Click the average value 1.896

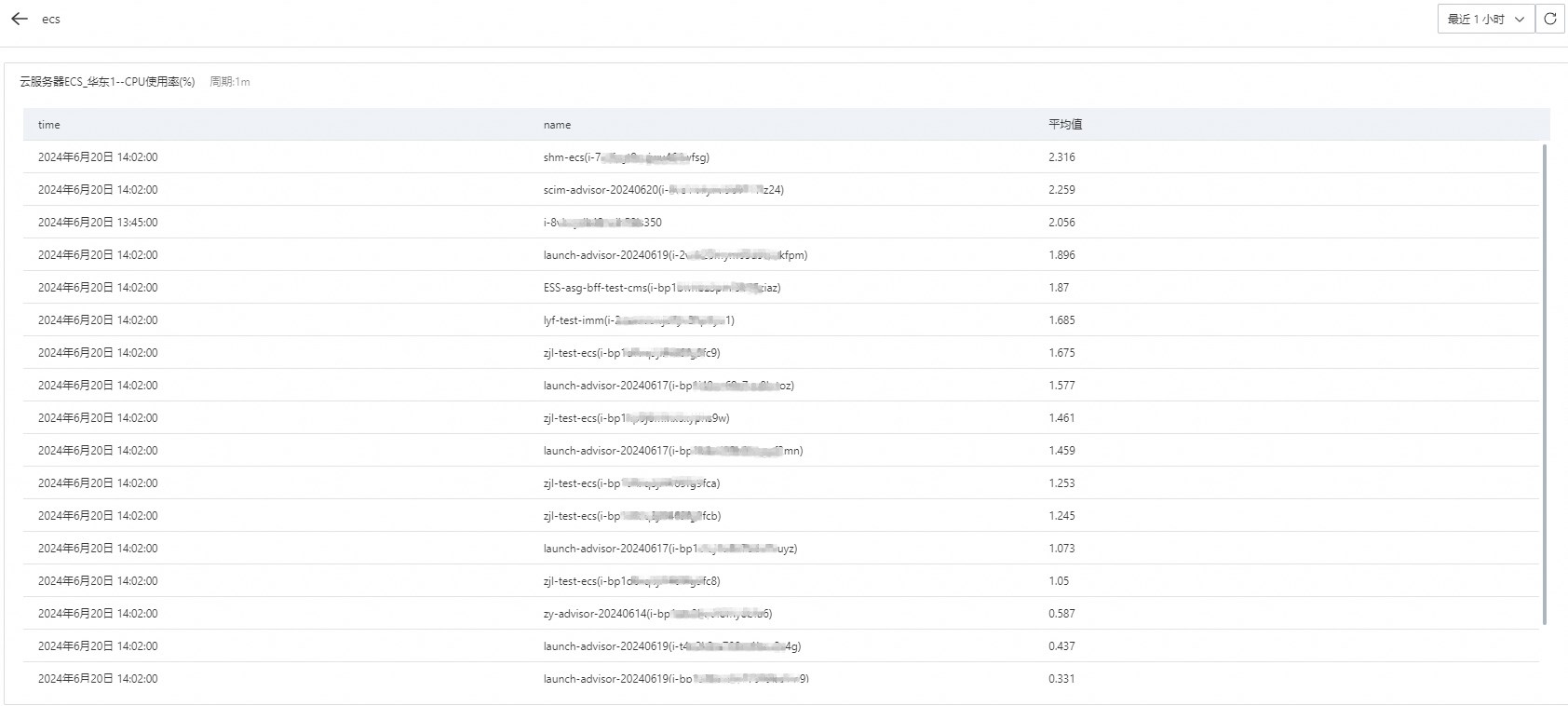[1061, 255]
